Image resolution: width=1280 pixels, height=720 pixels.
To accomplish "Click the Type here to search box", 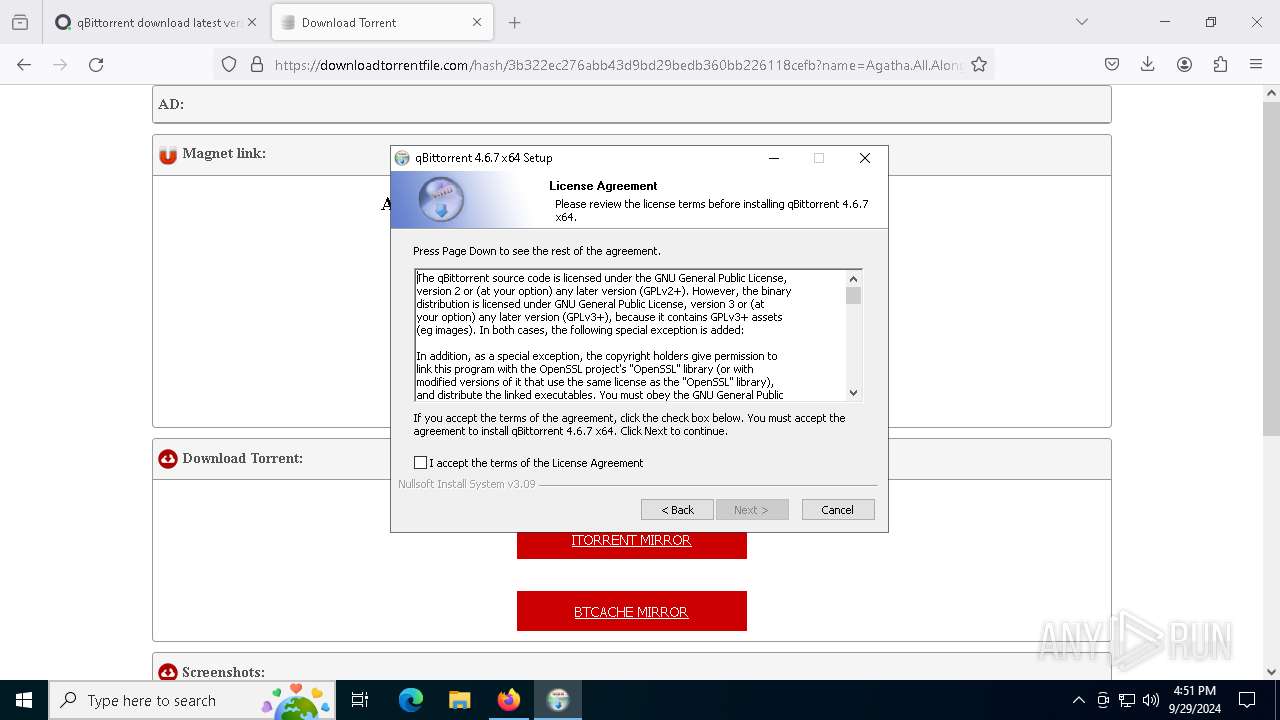I will coord(192,700).
